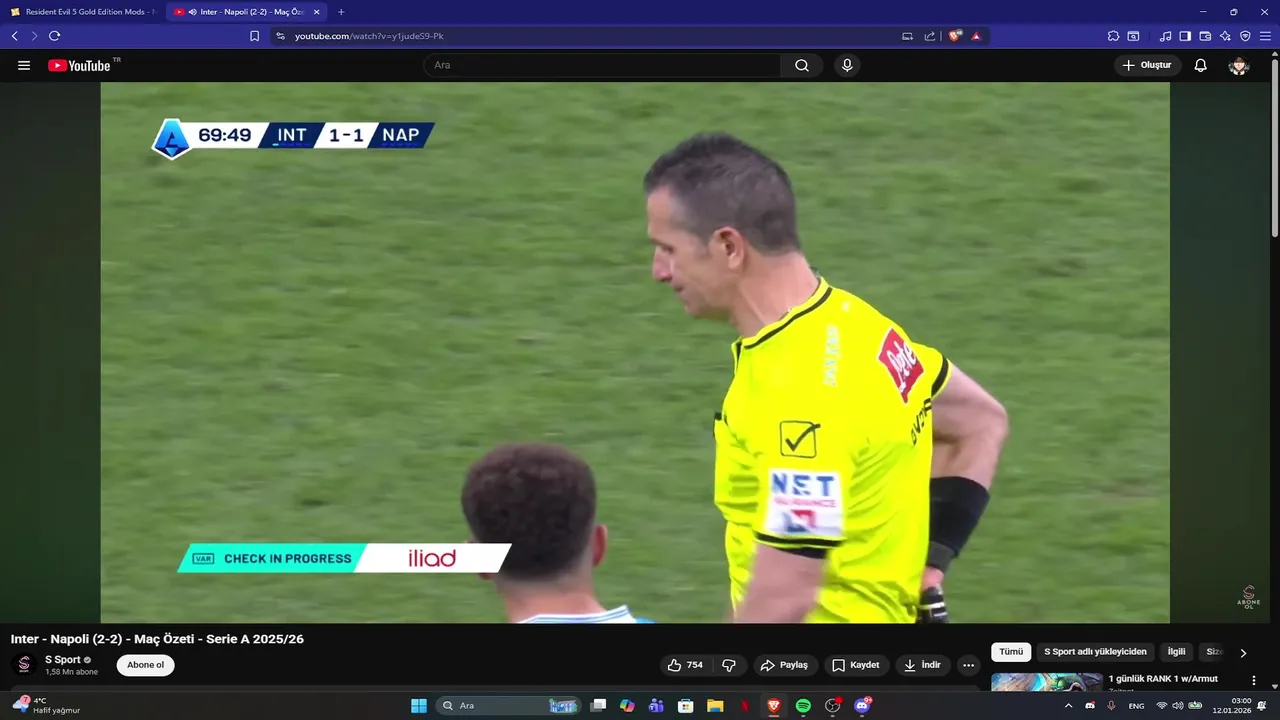Open the YouTube hamburger guide menu
1280x720 pixels.
click(x=24, y=65)
